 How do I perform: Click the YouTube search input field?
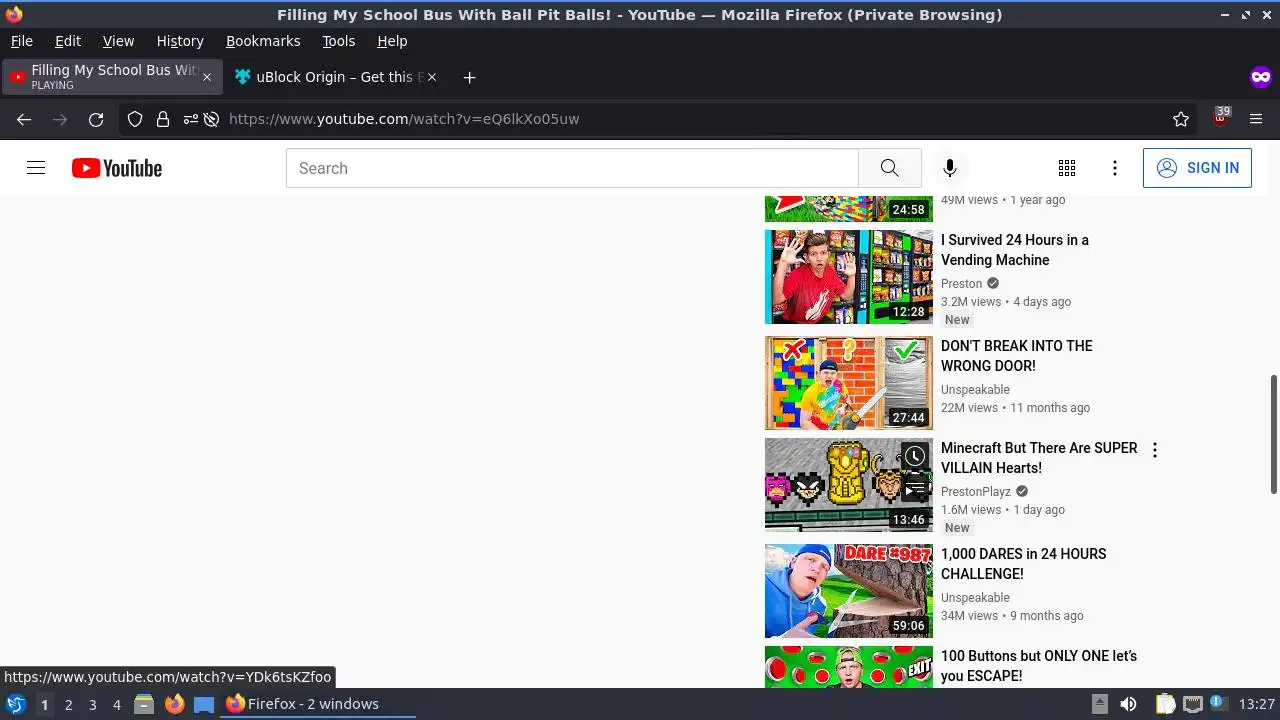[x=572, y=168]
